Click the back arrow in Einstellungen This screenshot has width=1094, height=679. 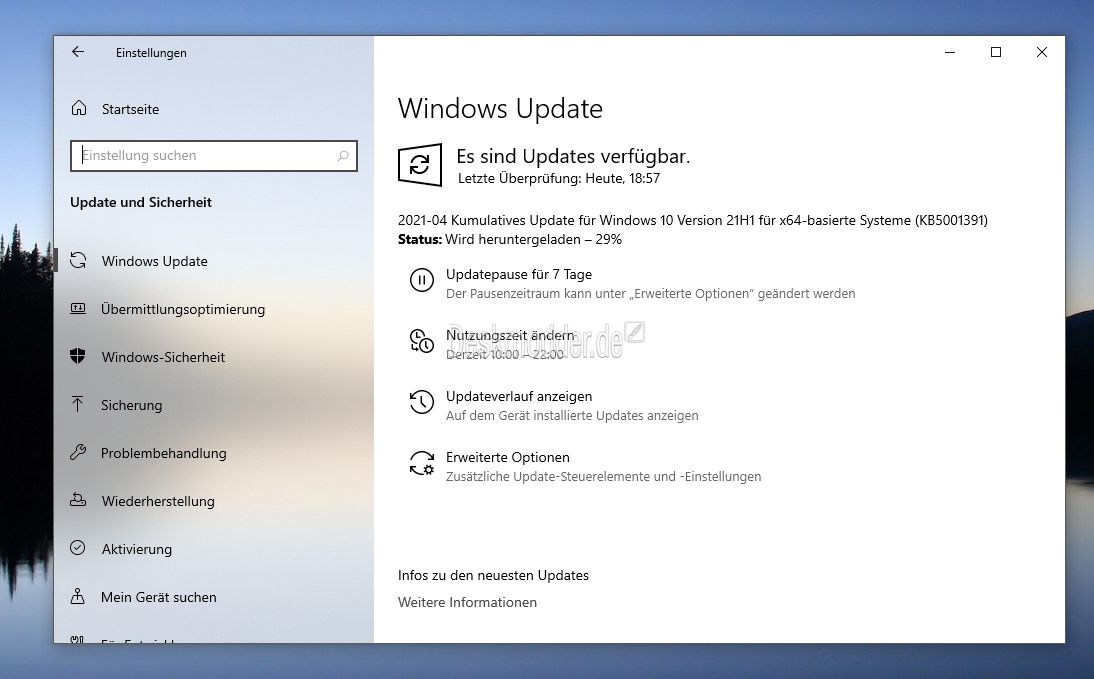coord(78,52)
